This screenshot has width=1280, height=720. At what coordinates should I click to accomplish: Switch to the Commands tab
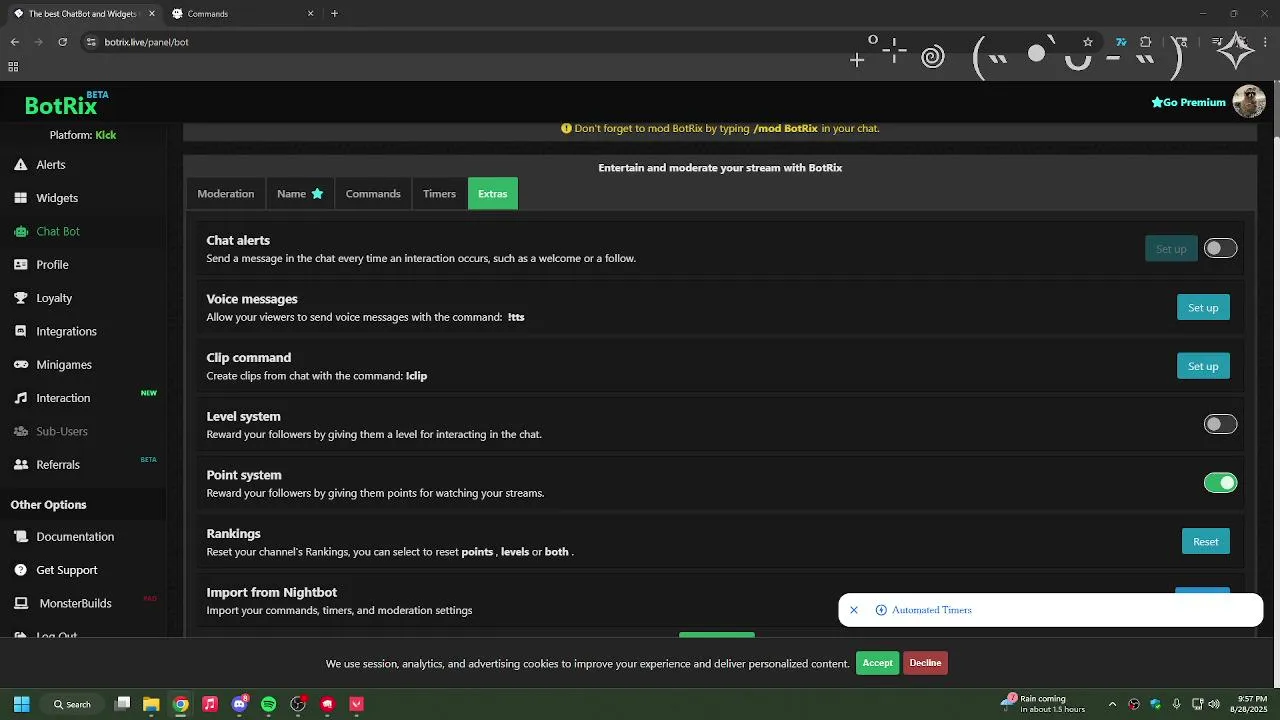[373, 194]
